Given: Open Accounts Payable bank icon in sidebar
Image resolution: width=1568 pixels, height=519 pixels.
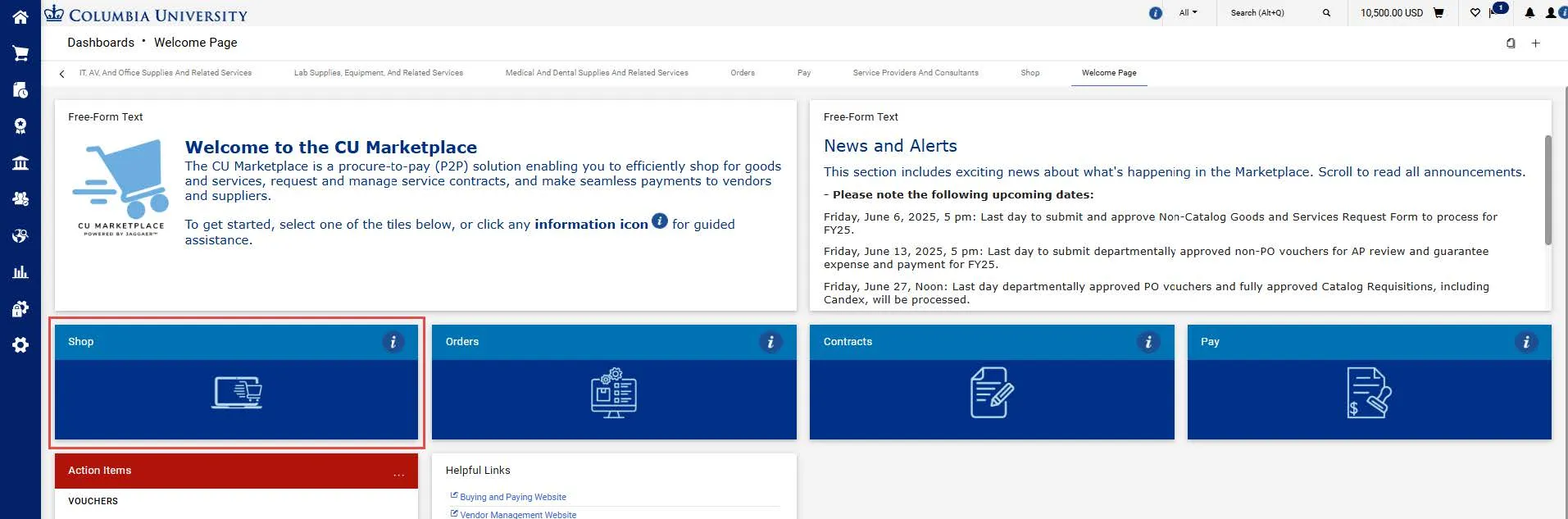Looking at the screenshot, I should pyautogui.click(x=20, y=162).
